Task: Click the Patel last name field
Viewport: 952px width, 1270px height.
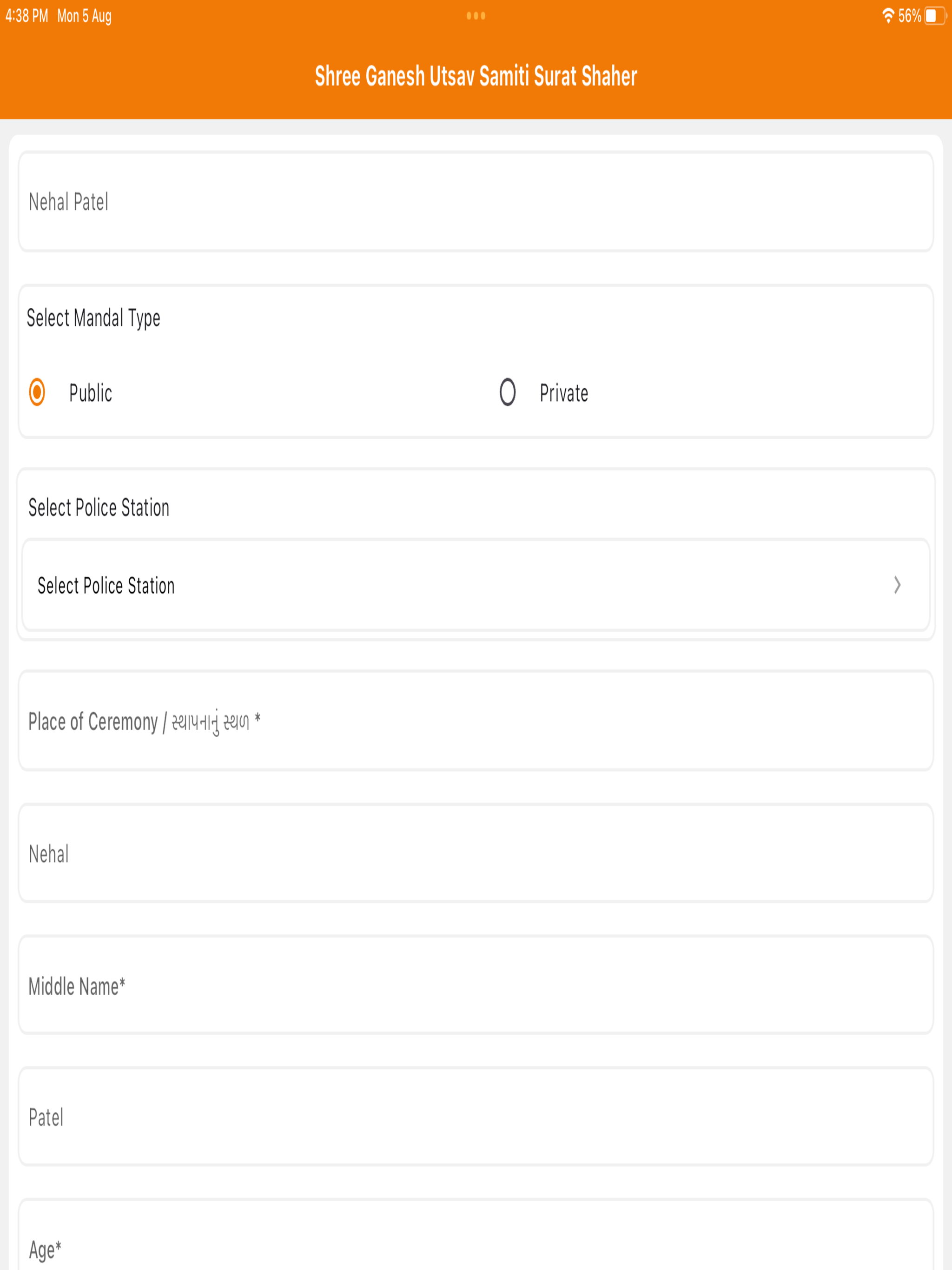Action: click(x=476, y=1117)
